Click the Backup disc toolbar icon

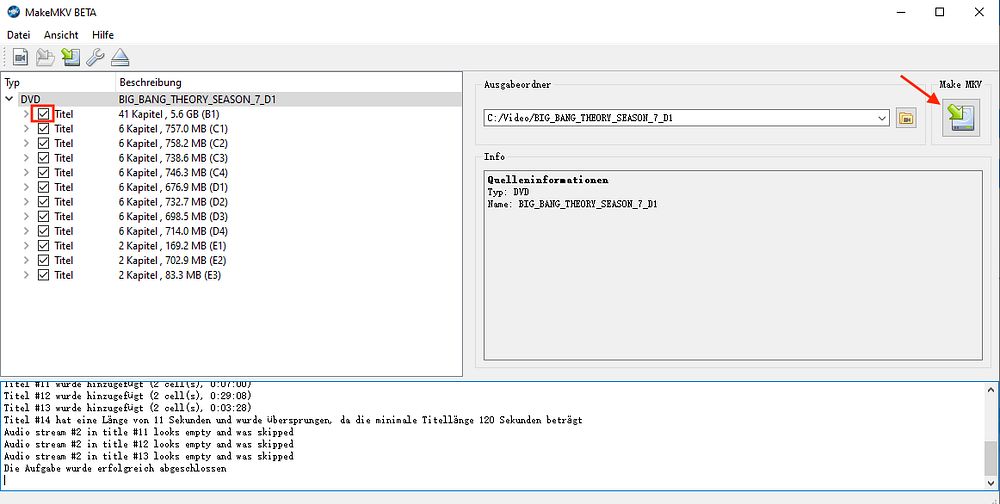tap(70, 57)
